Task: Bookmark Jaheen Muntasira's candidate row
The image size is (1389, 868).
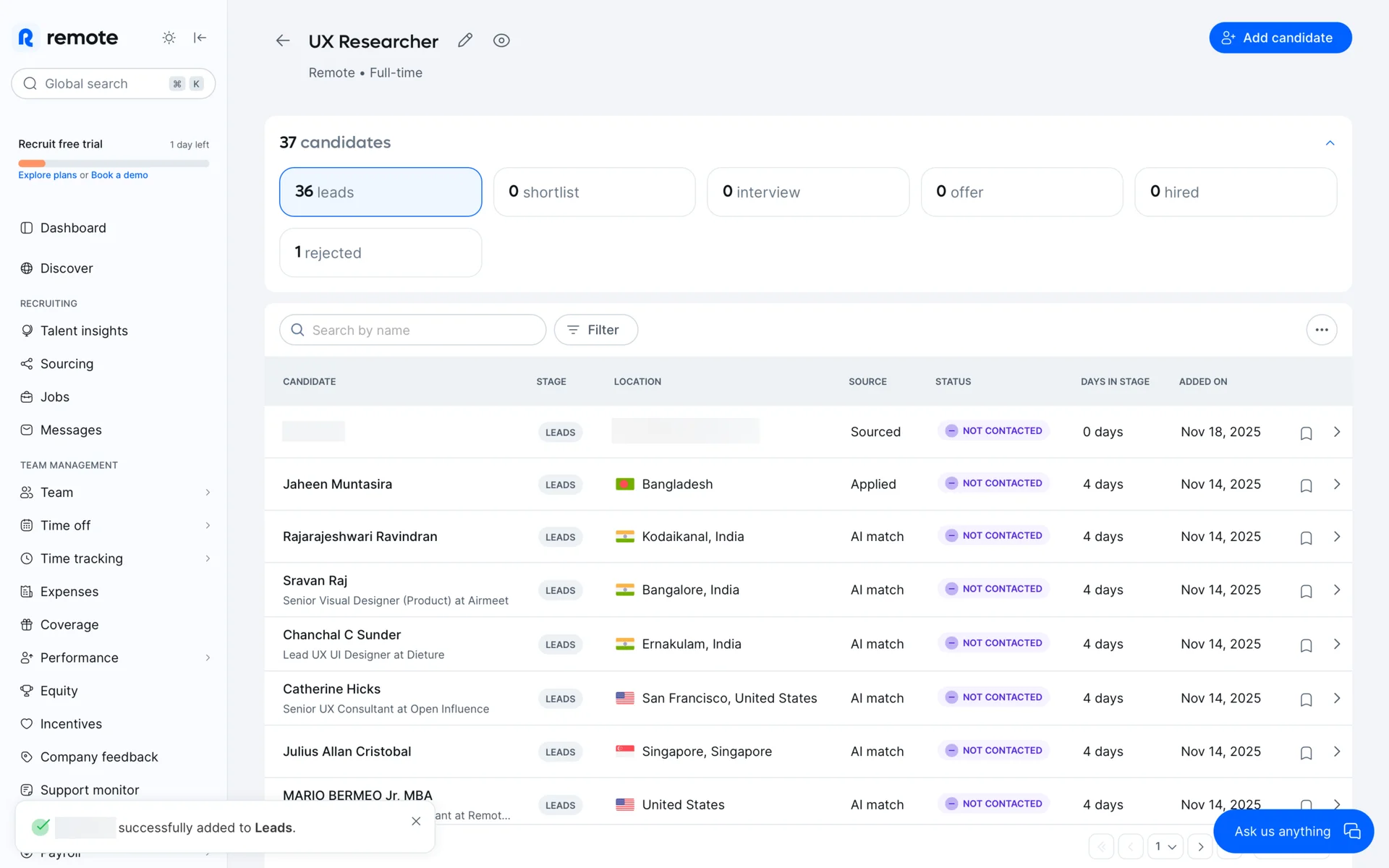Action: pos(1306,485)
